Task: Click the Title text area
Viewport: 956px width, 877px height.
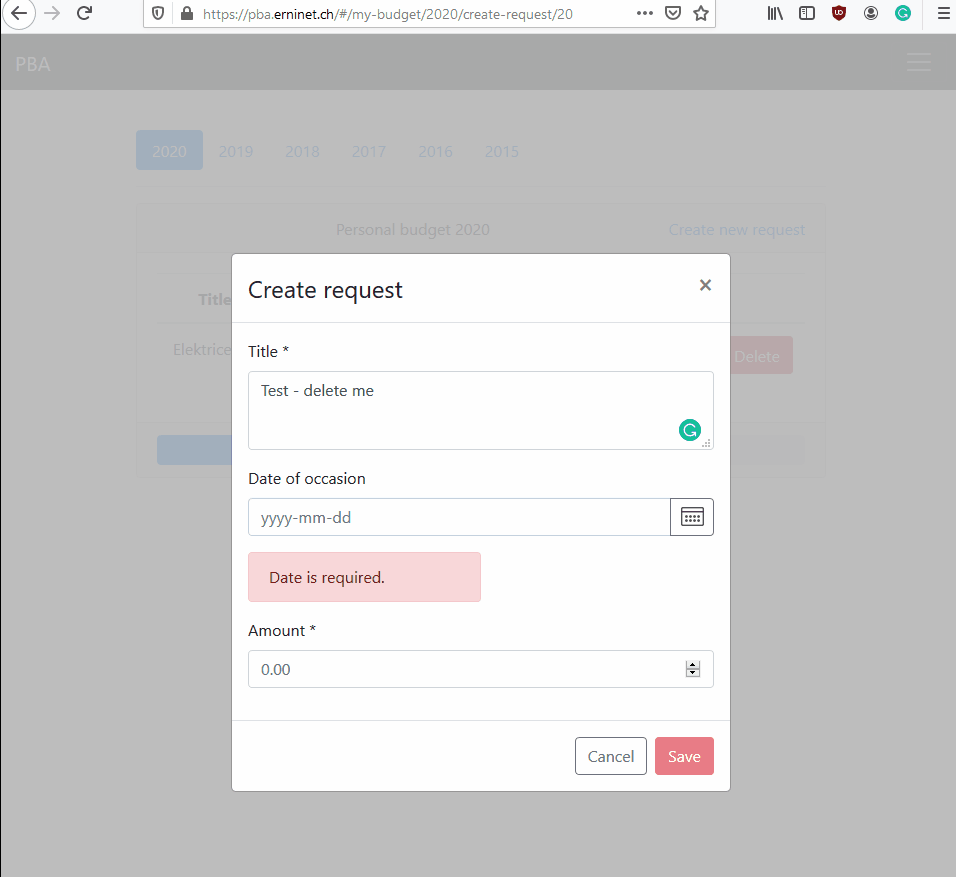Action: point(480,410)
